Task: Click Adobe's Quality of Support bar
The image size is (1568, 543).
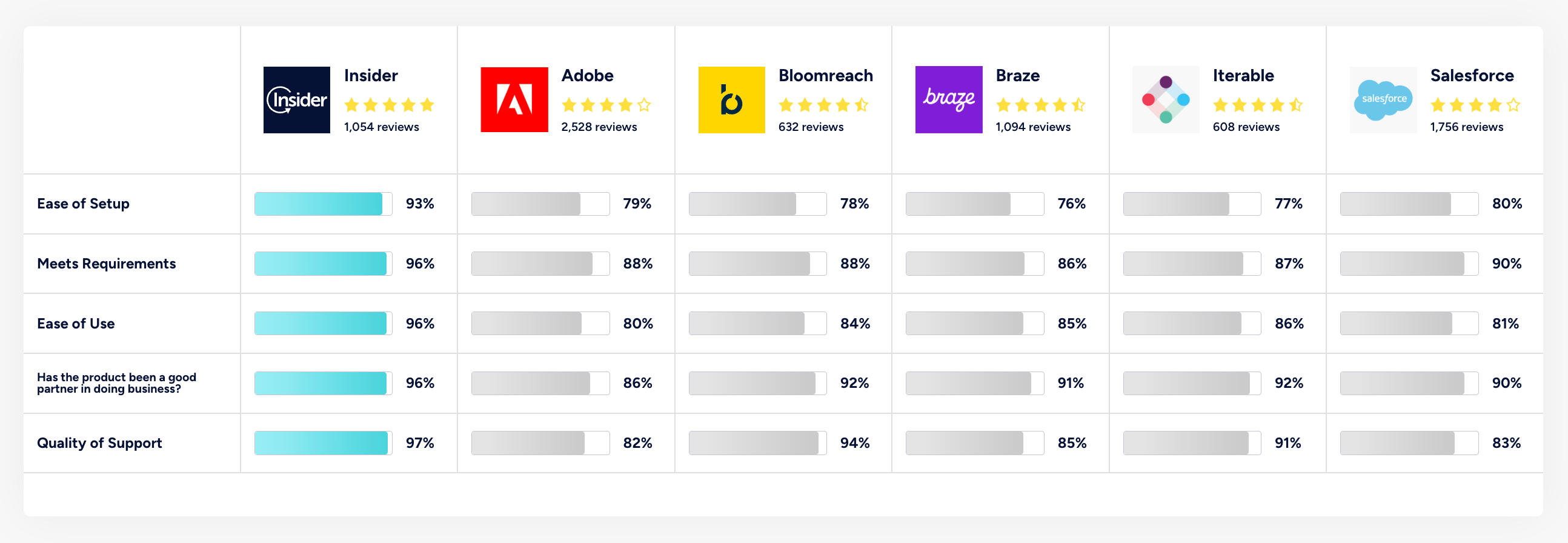Action: 540,443
